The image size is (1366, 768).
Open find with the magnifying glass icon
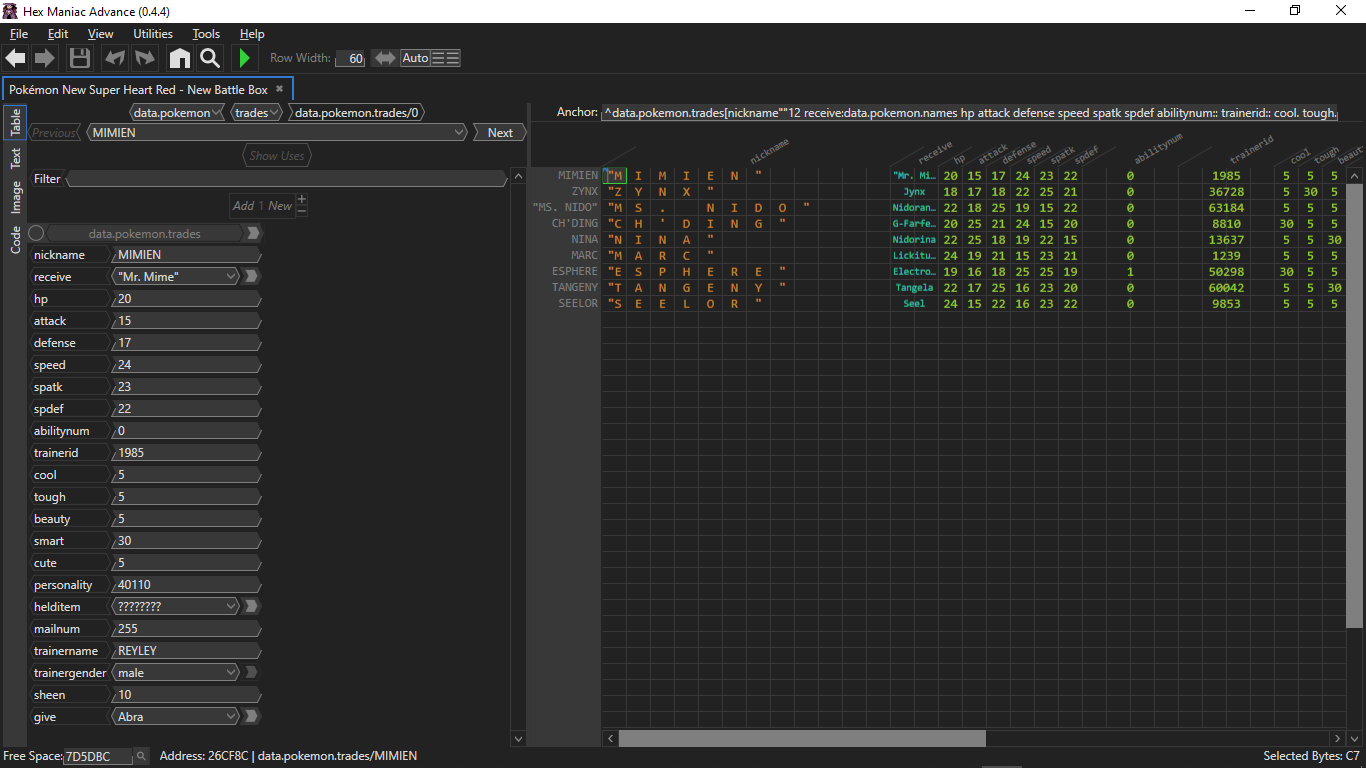point(210,58)
